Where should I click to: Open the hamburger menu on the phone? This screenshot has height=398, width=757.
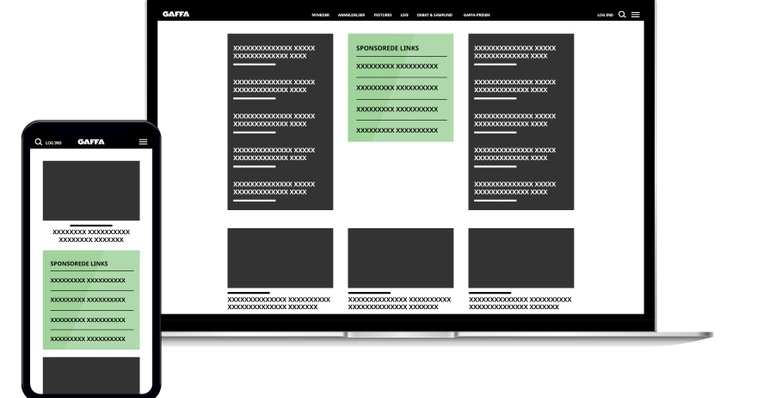coord(143,142)
